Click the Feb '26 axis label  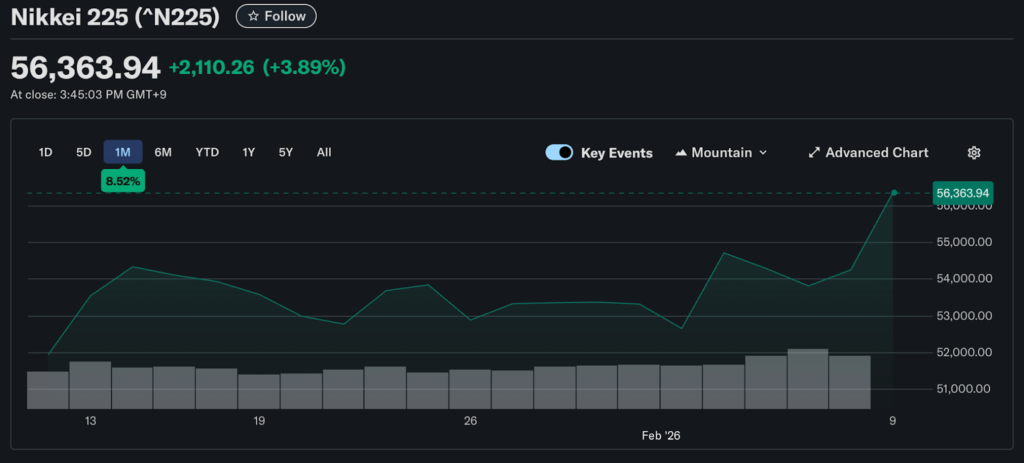click(662, 437)
